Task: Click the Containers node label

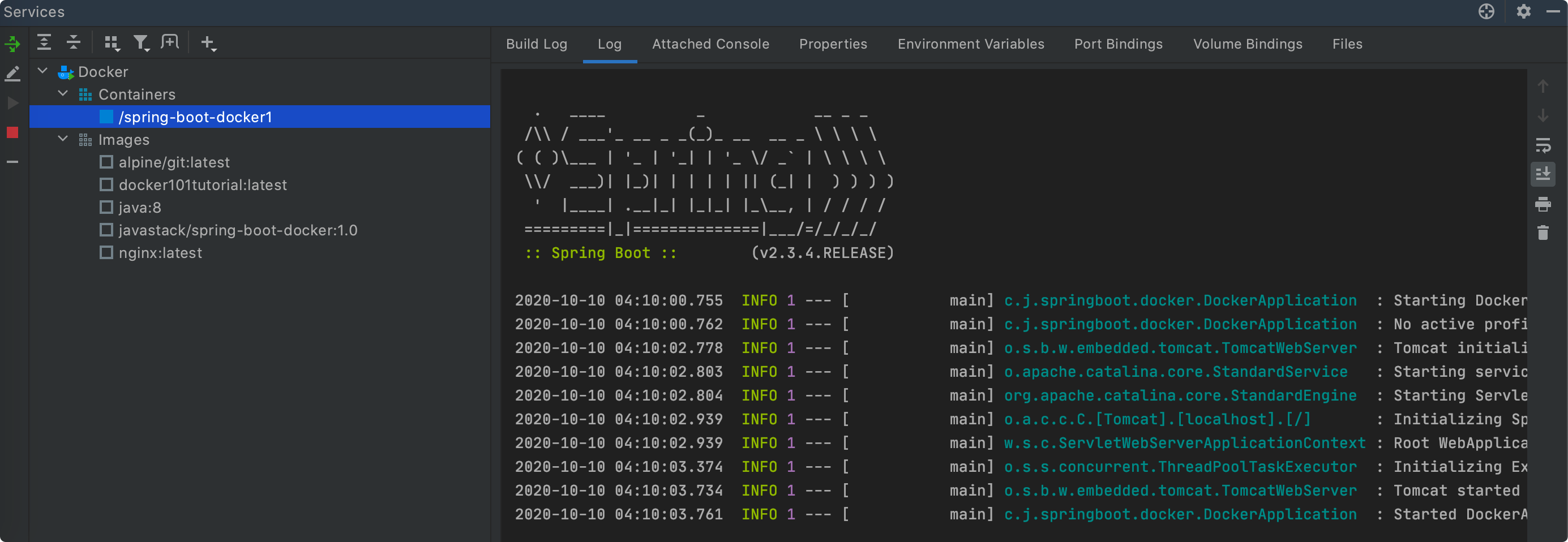Action: (x=137, y=94)
